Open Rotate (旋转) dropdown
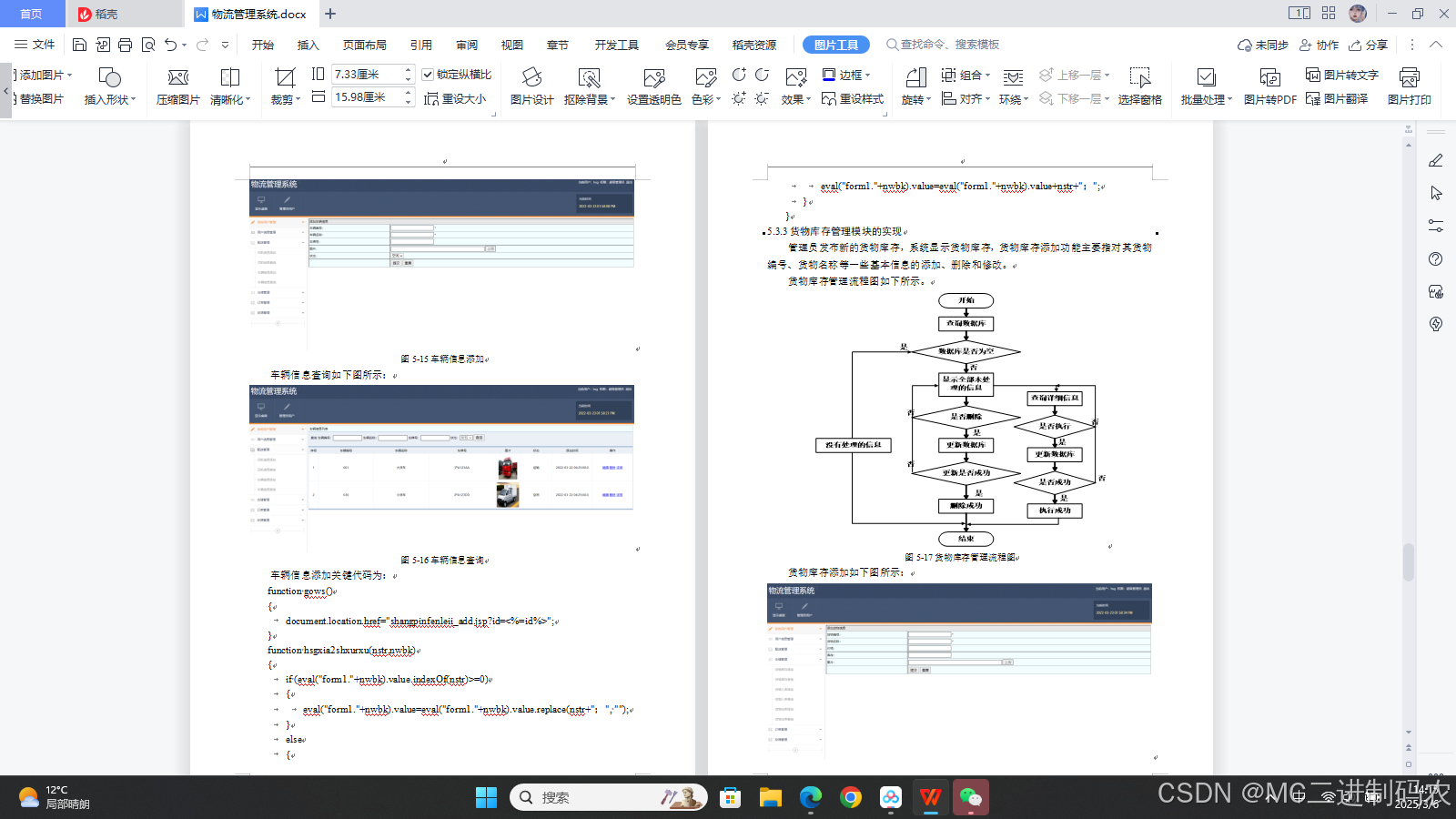Screen dimensions: 1456x819 (x=915, y=86)
